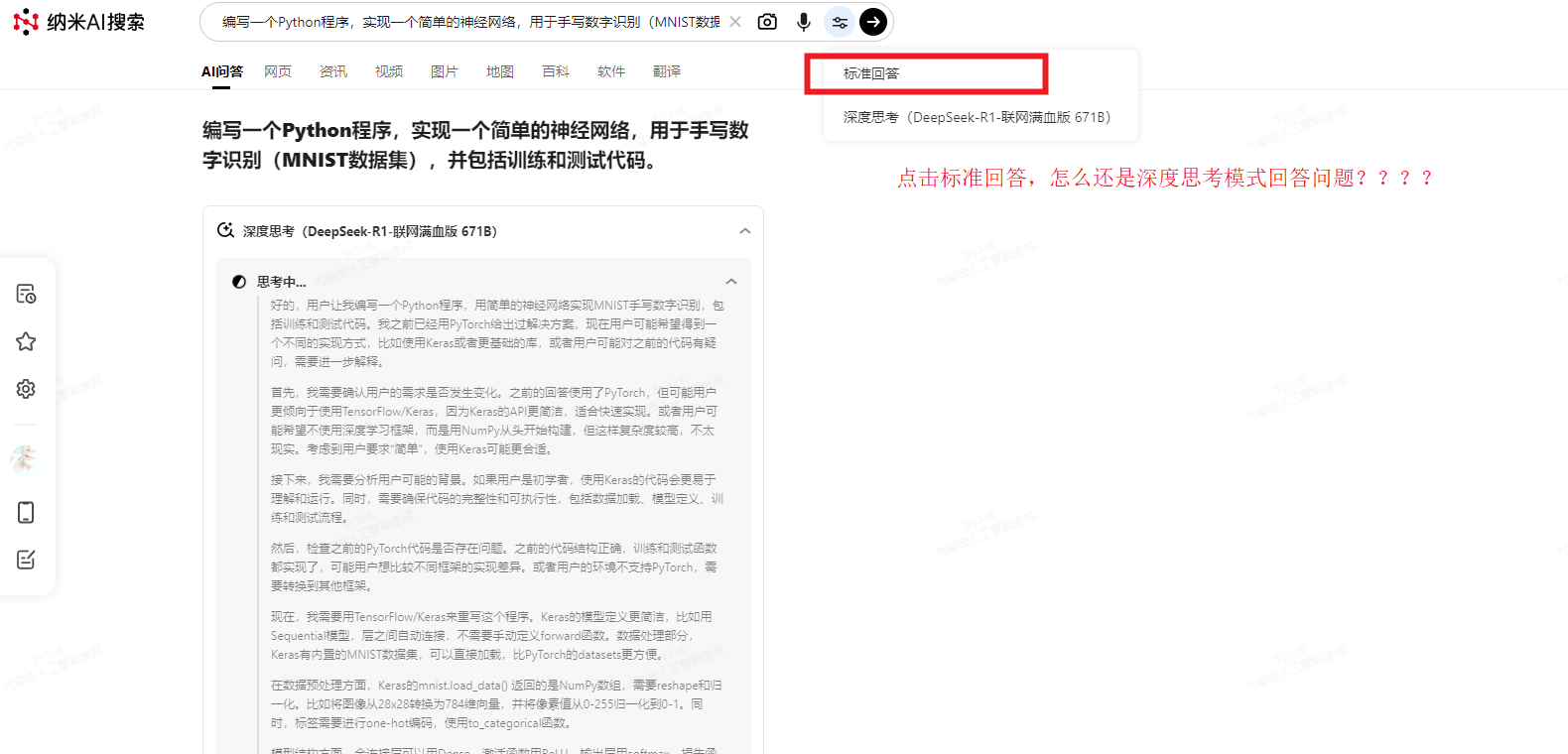Switch to the AI问答 tab
Image resolution: width=1568 pixels, height=754 pixels.
tap(222, 71)
